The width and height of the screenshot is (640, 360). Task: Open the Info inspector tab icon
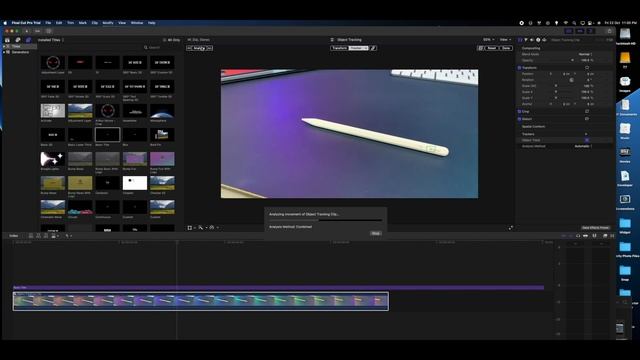pos(538,40)
